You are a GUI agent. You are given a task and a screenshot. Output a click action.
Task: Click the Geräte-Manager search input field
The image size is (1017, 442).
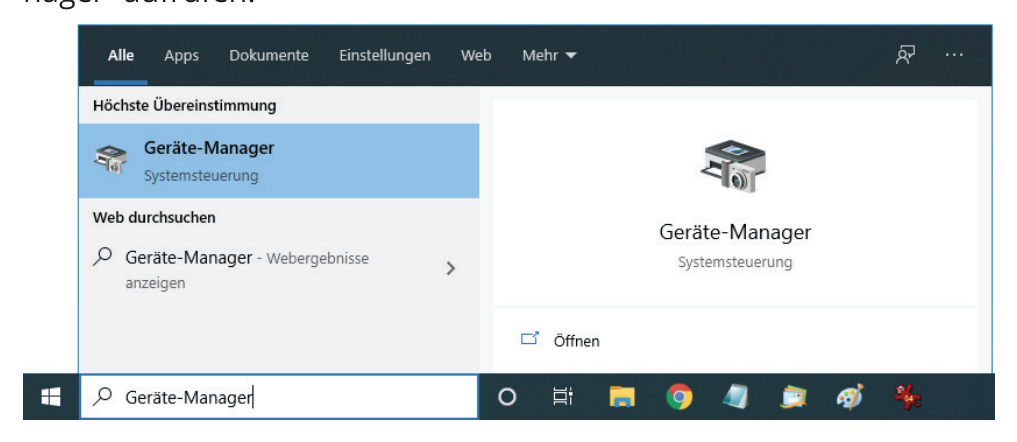click(279, 397)
